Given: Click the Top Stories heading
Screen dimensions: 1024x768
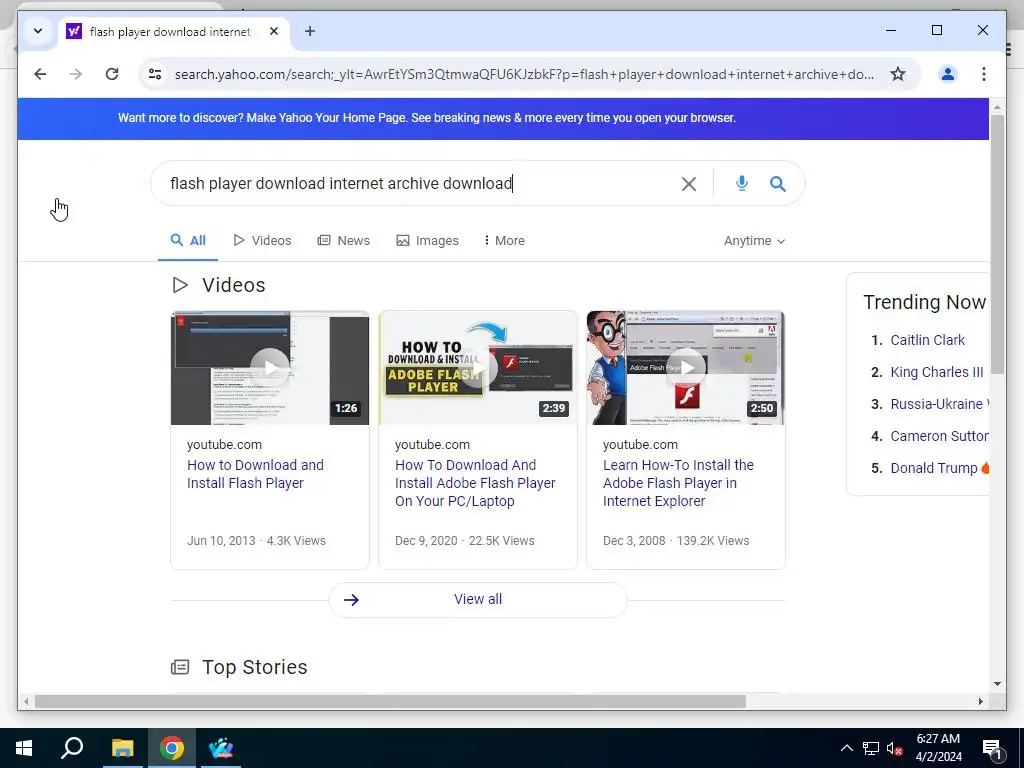Looking at the screenshot, I should pyautogui.click(x=254, y=667).
